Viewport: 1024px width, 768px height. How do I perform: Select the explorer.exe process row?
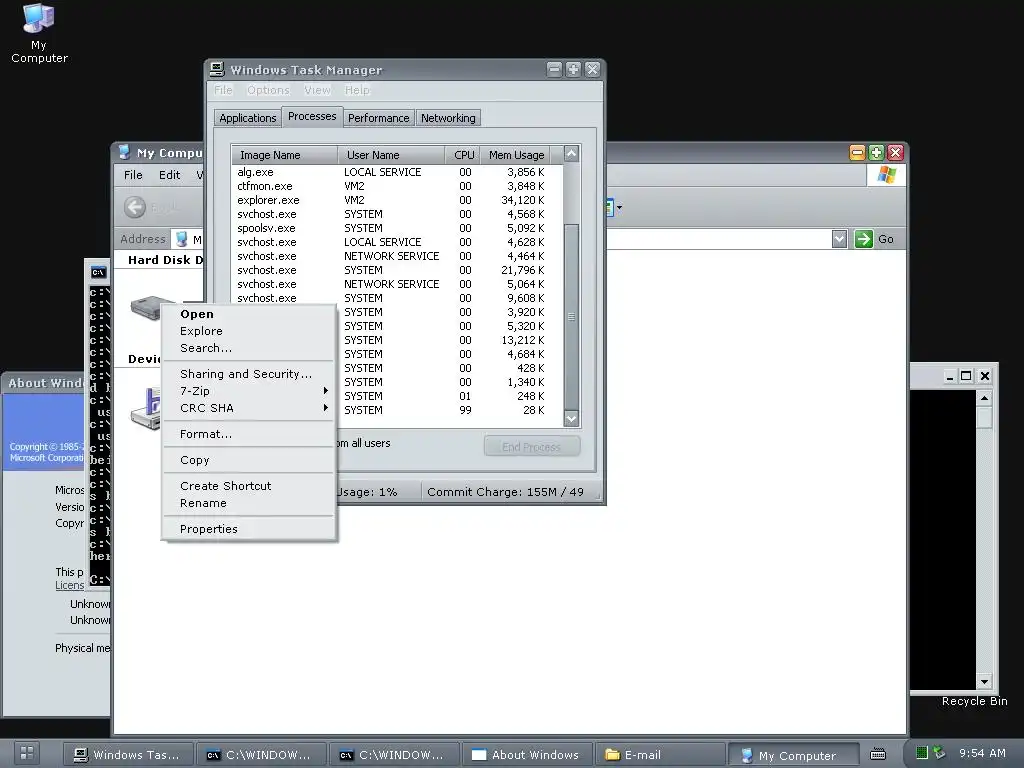(x=397, y=200)
